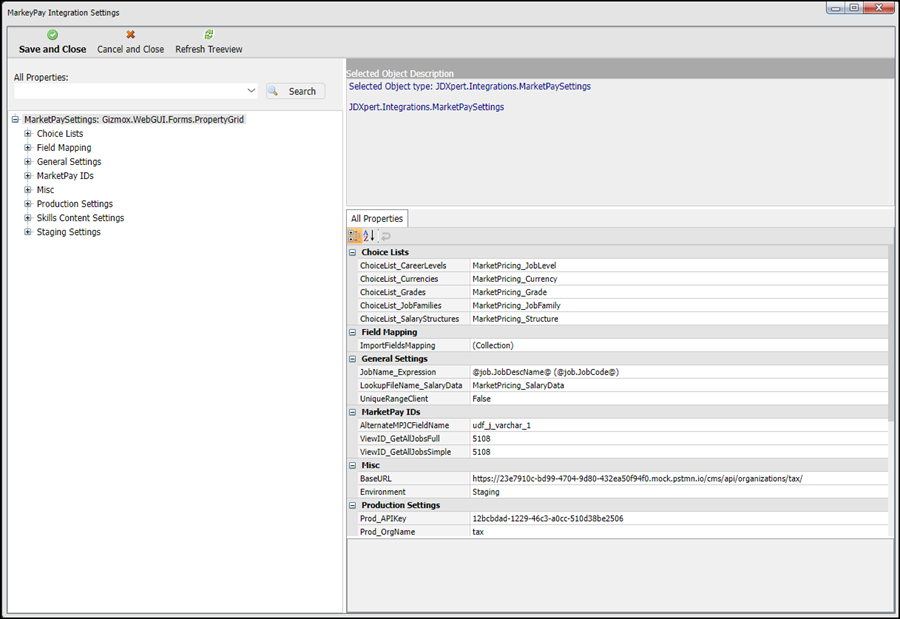Collapse the General Settings category in grid
The width and height of the screenshot is (900, 619).
(x=352, y=359)
